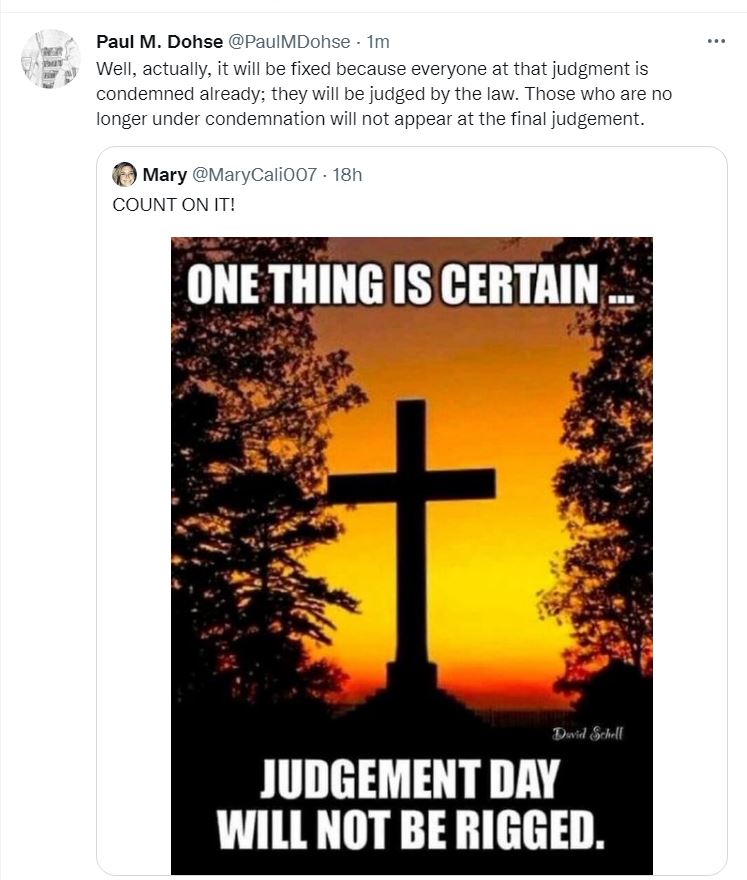This screenshot has width=747, height=880.
Task: Click the Paul M. Dohse display name
Action: click(x=159, y=42)
